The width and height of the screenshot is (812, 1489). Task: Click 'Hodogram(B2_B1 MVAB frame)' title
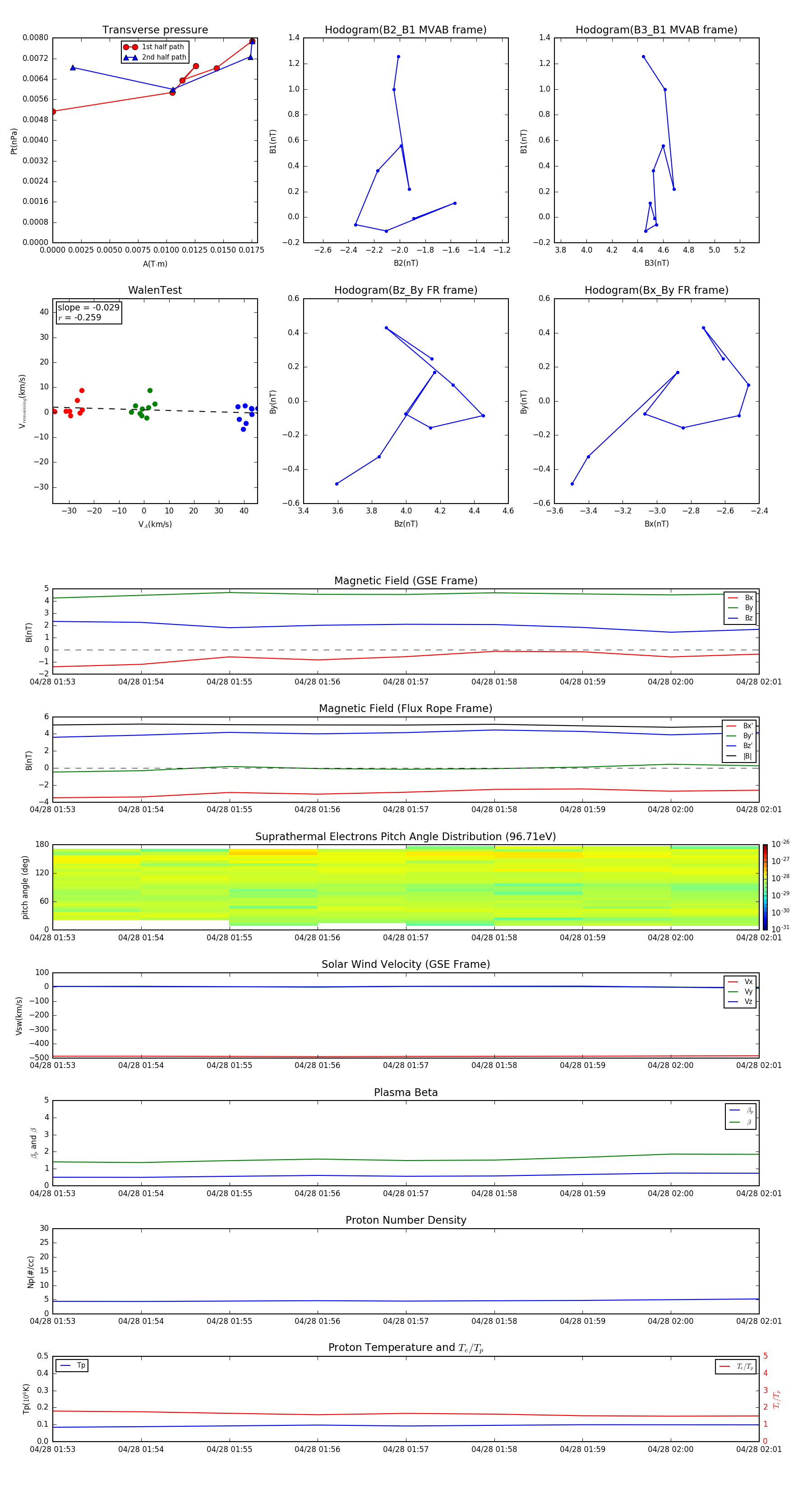coord(406,30)
